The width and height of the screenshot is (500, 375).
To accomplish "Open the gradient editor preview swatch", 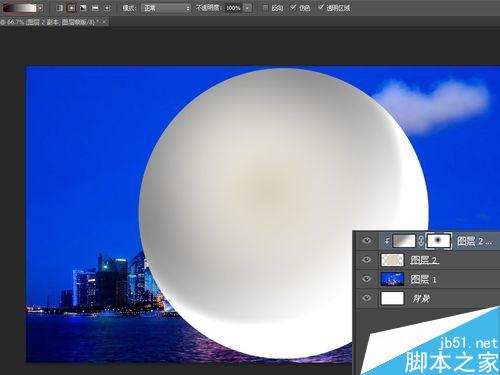I will coord(19,7).
